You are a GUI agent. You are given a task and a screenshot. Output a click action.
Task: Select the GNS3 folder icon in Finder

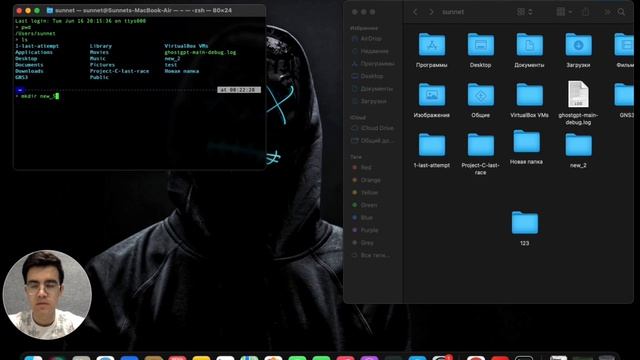tap(624, 95)
